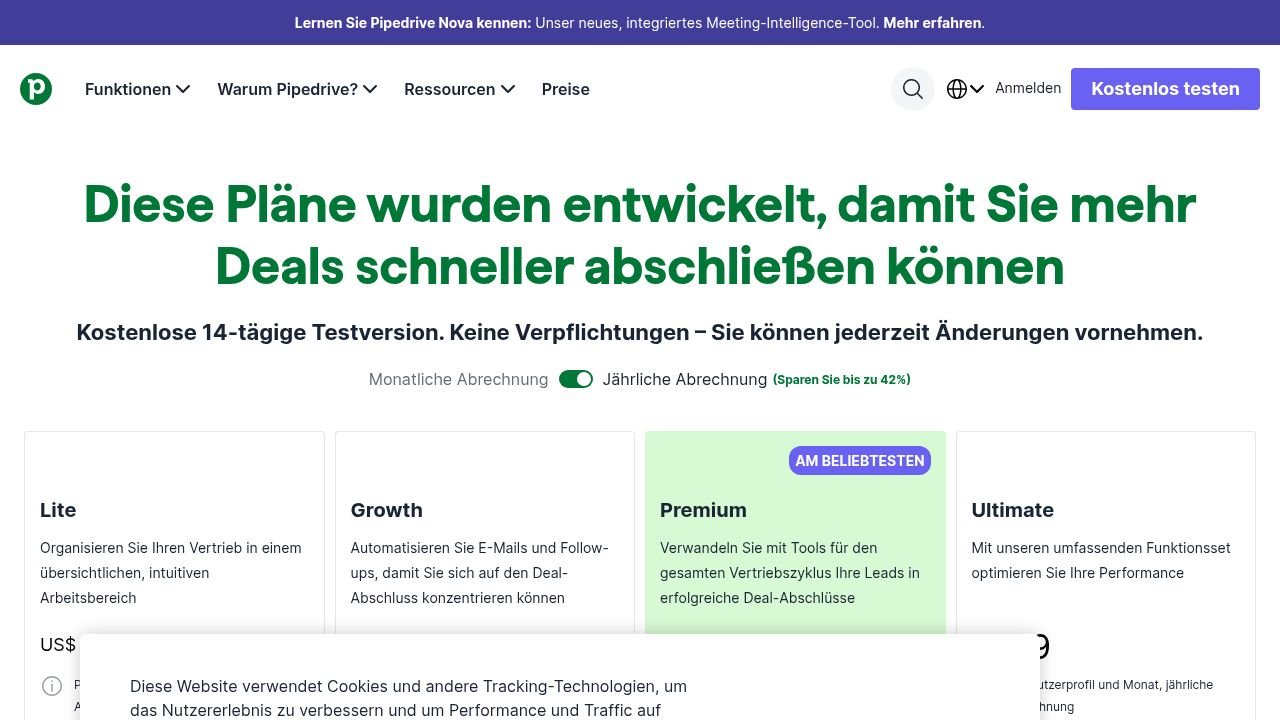Click the Lite plan title

coord(58,510)
